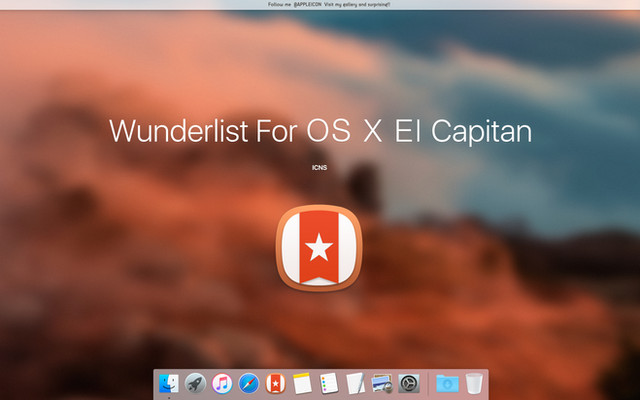Open Reminders app in the dock
The image size is (640, 400).
point(329,383)
